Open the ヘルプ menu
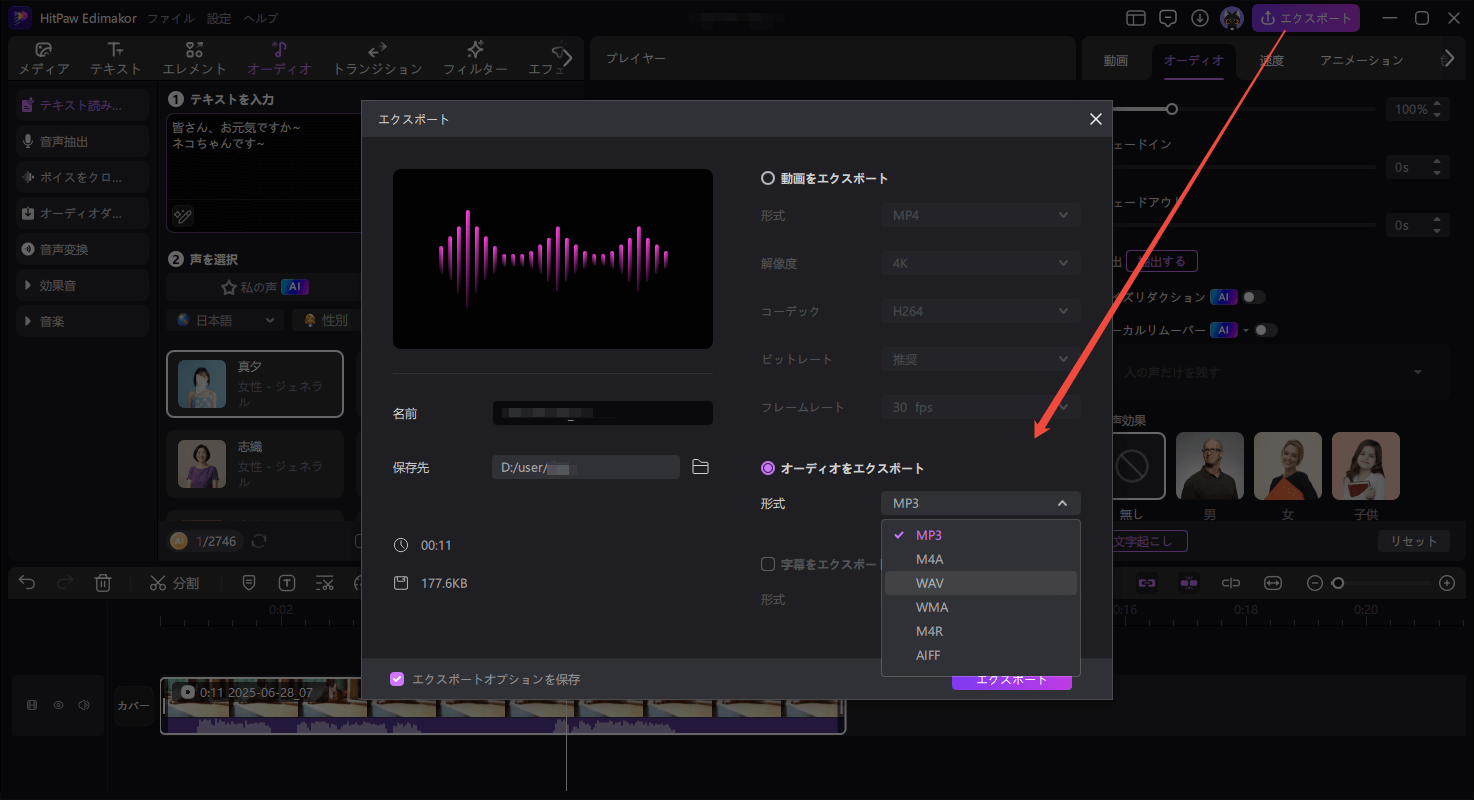Viewport: 1474px width, 800px height. tap(261, 18)
